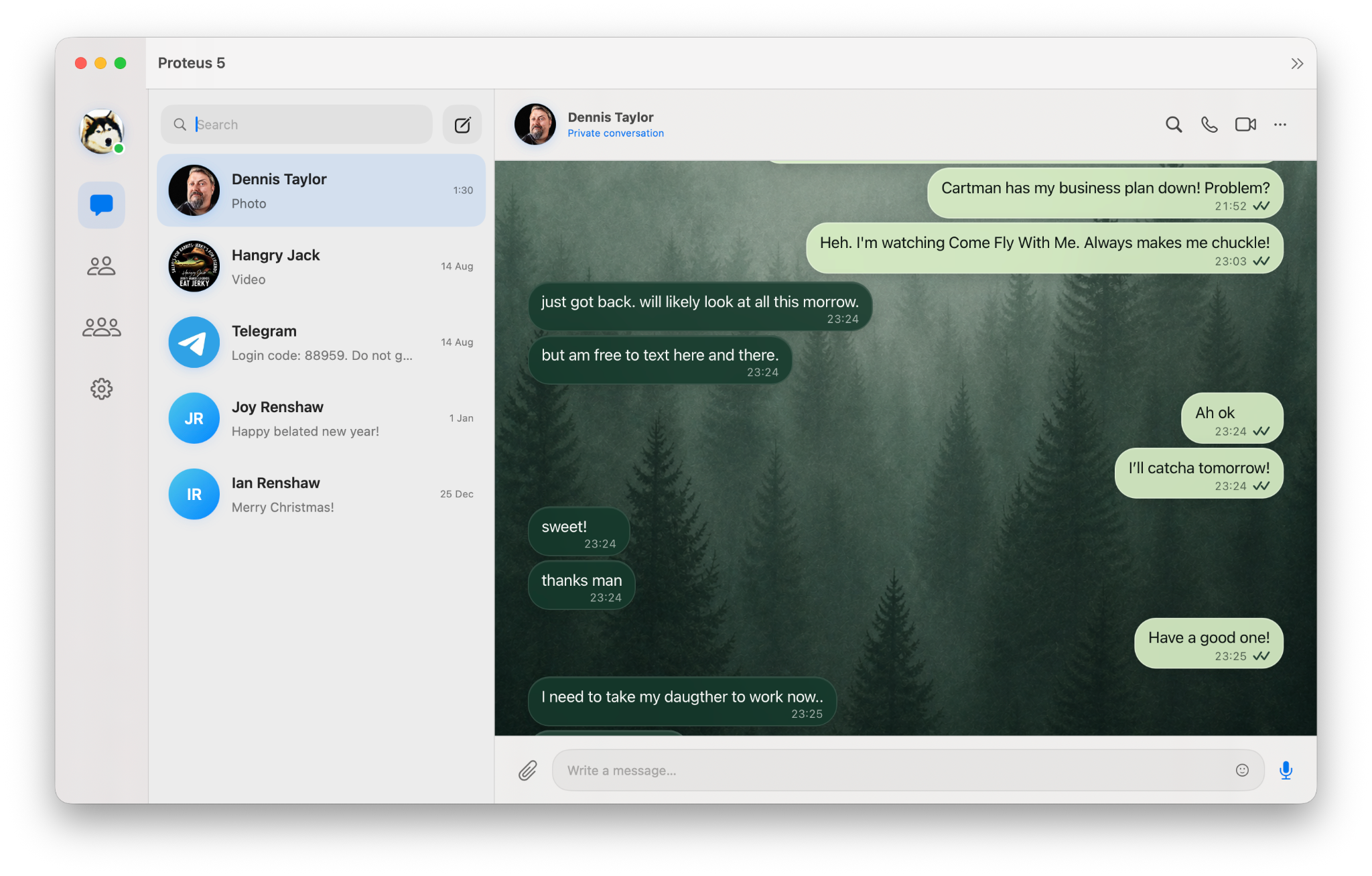
Task: Open the Contacts tab with two-person icon
Action: pyautogui.click(x=101, y=266)
